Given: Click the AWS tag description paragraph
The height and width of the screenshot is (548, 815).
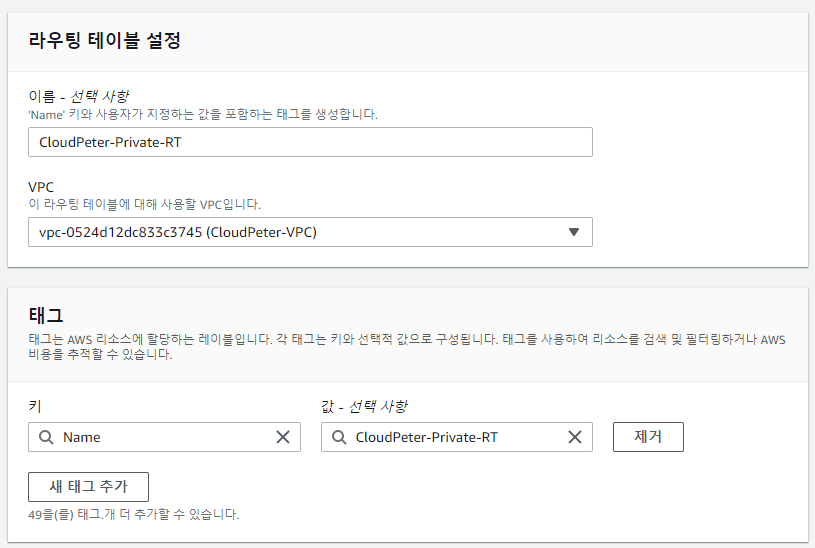Looking at the screenshot, I should click(x=407, y=347).
